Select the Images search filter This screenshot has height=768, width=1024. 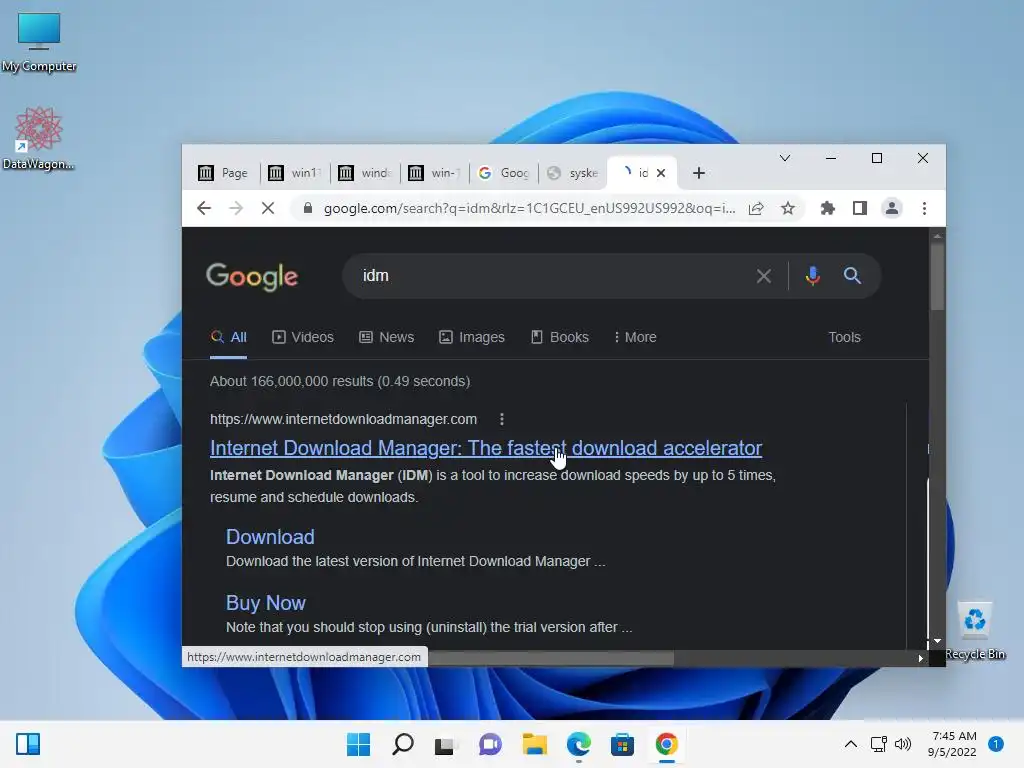[x=472, y=338]
